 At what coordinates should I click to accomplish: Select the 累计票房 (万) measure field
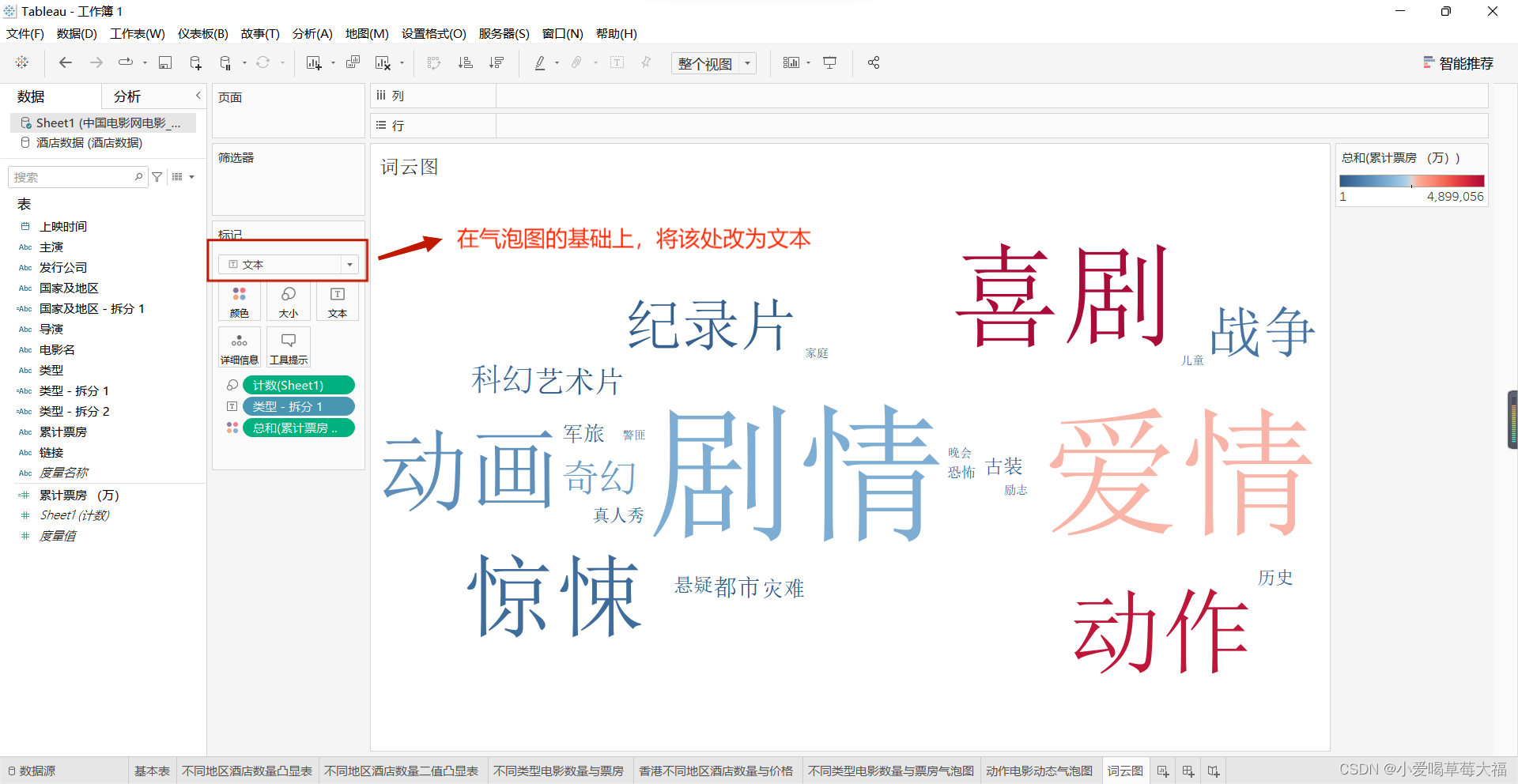tap(79, 496)
